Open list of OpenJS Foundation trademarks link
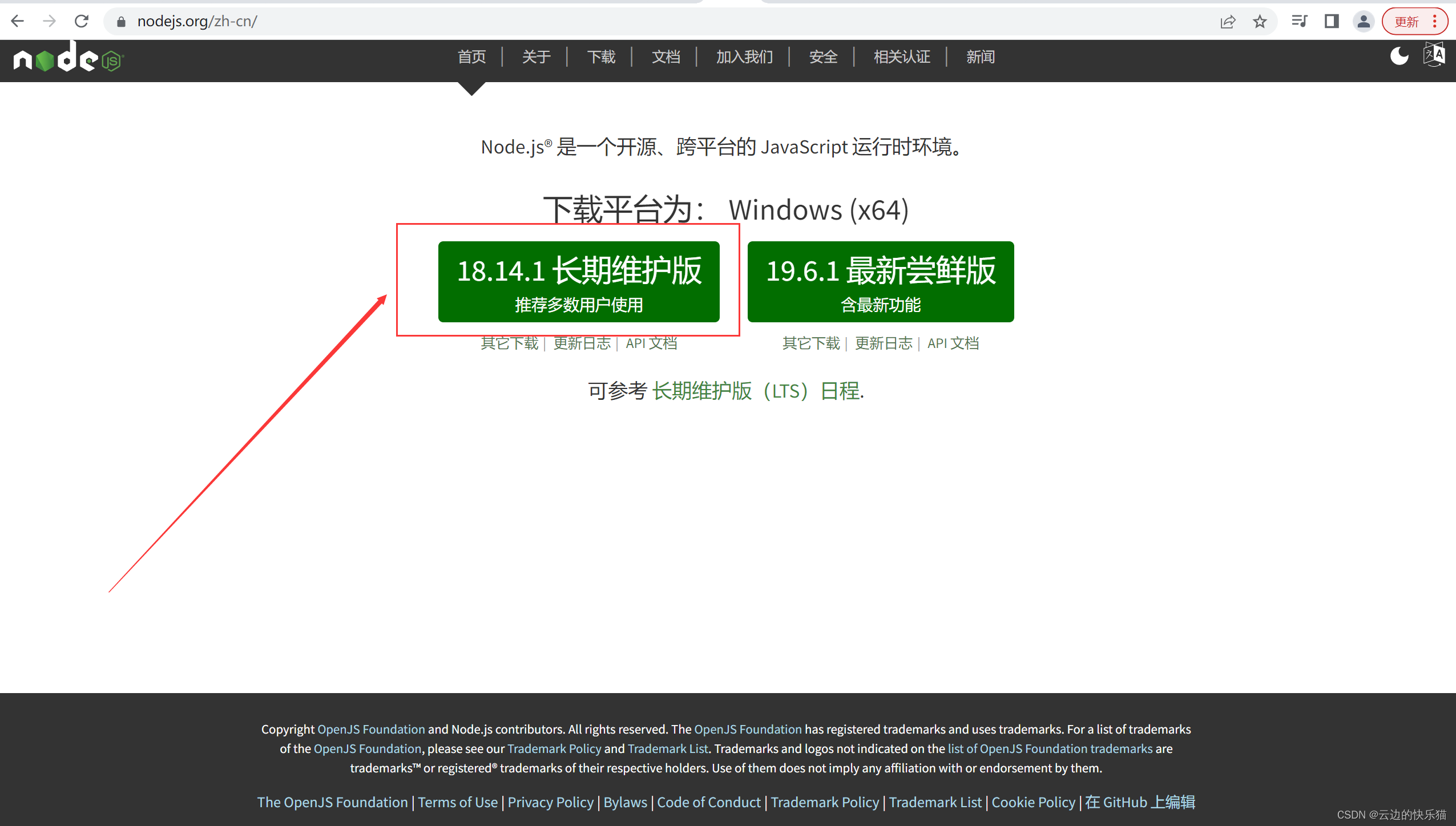 coord(1050,748)
